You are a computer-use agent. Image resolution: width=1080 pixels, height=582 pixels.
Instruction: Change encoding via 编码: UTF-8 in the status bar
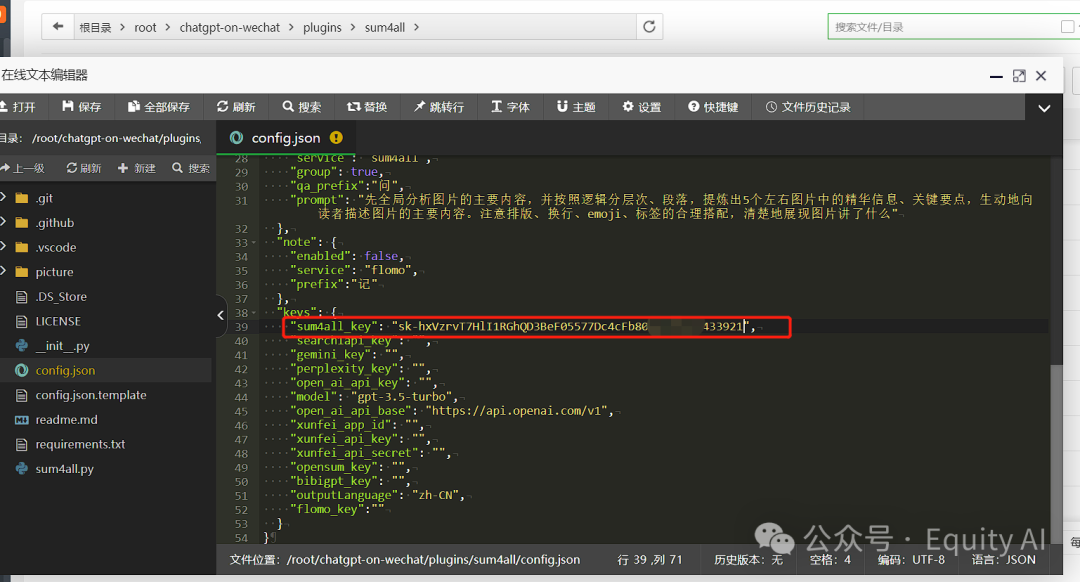click(x=911, y=560)
